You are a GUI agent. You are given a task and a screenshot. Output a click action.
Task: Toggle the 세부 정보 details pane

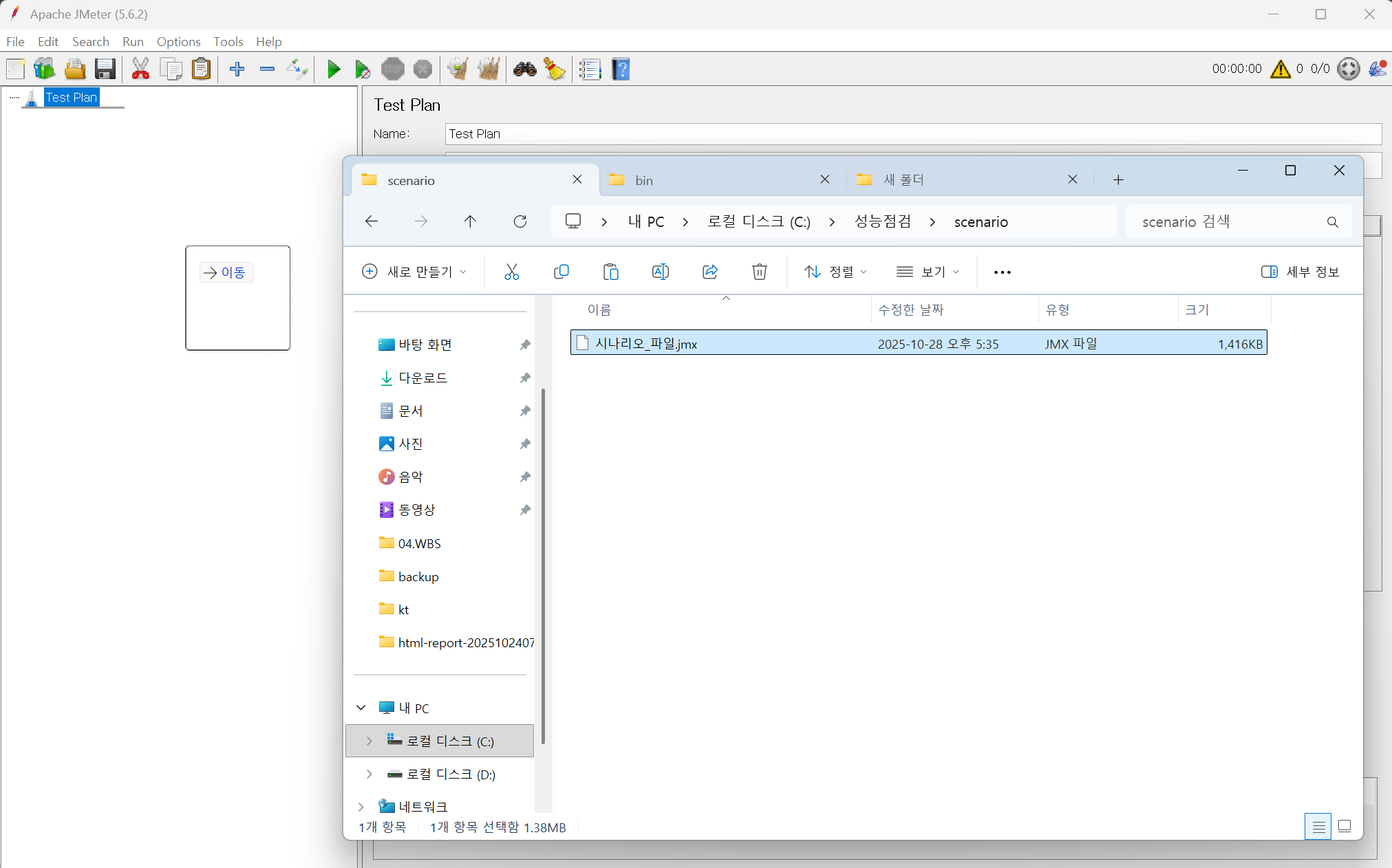pyautogui.click(x=1300, y=272)
